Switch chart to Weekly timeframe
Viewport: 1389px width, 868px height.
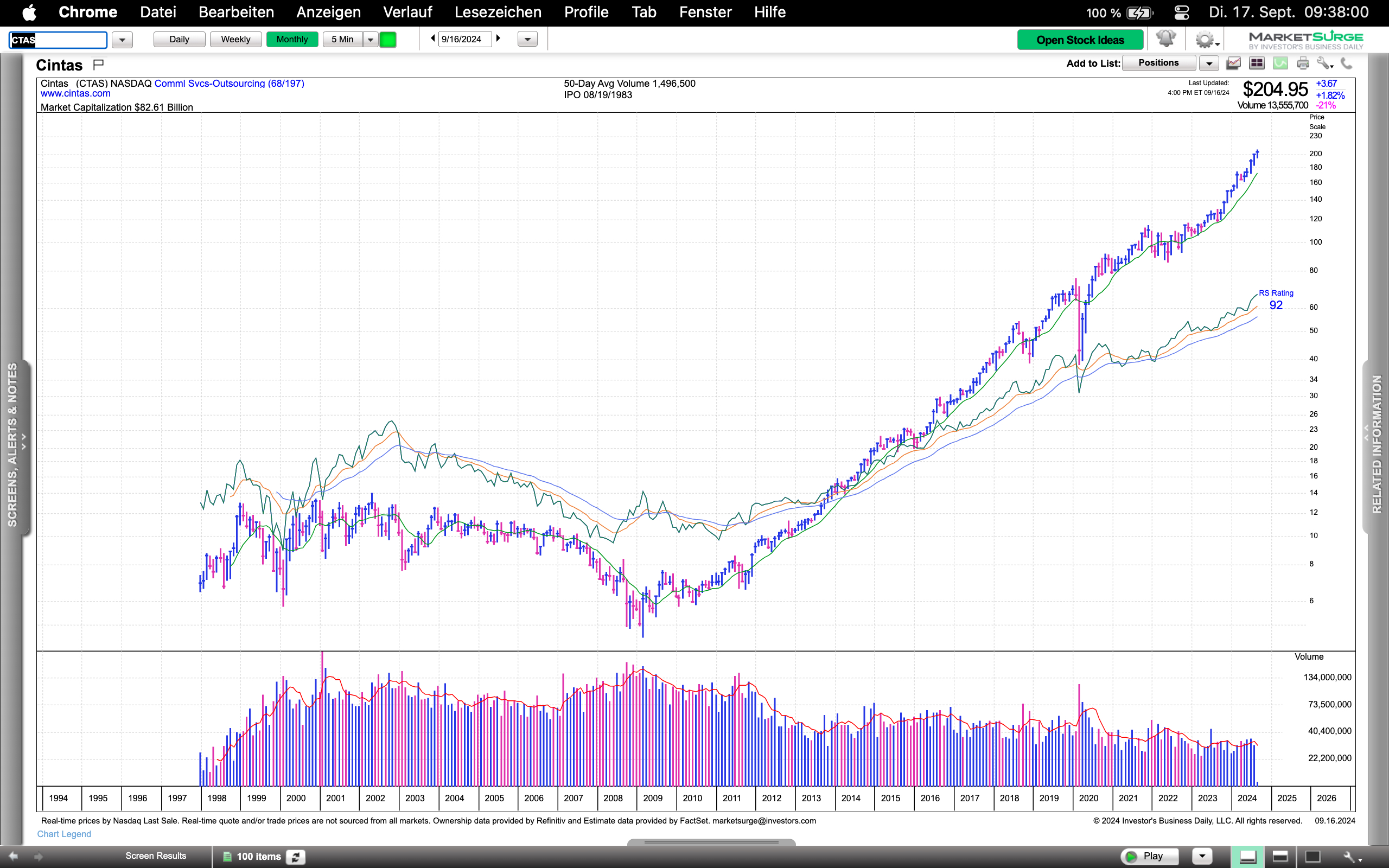pyautogui.click(x=235, y=39)
